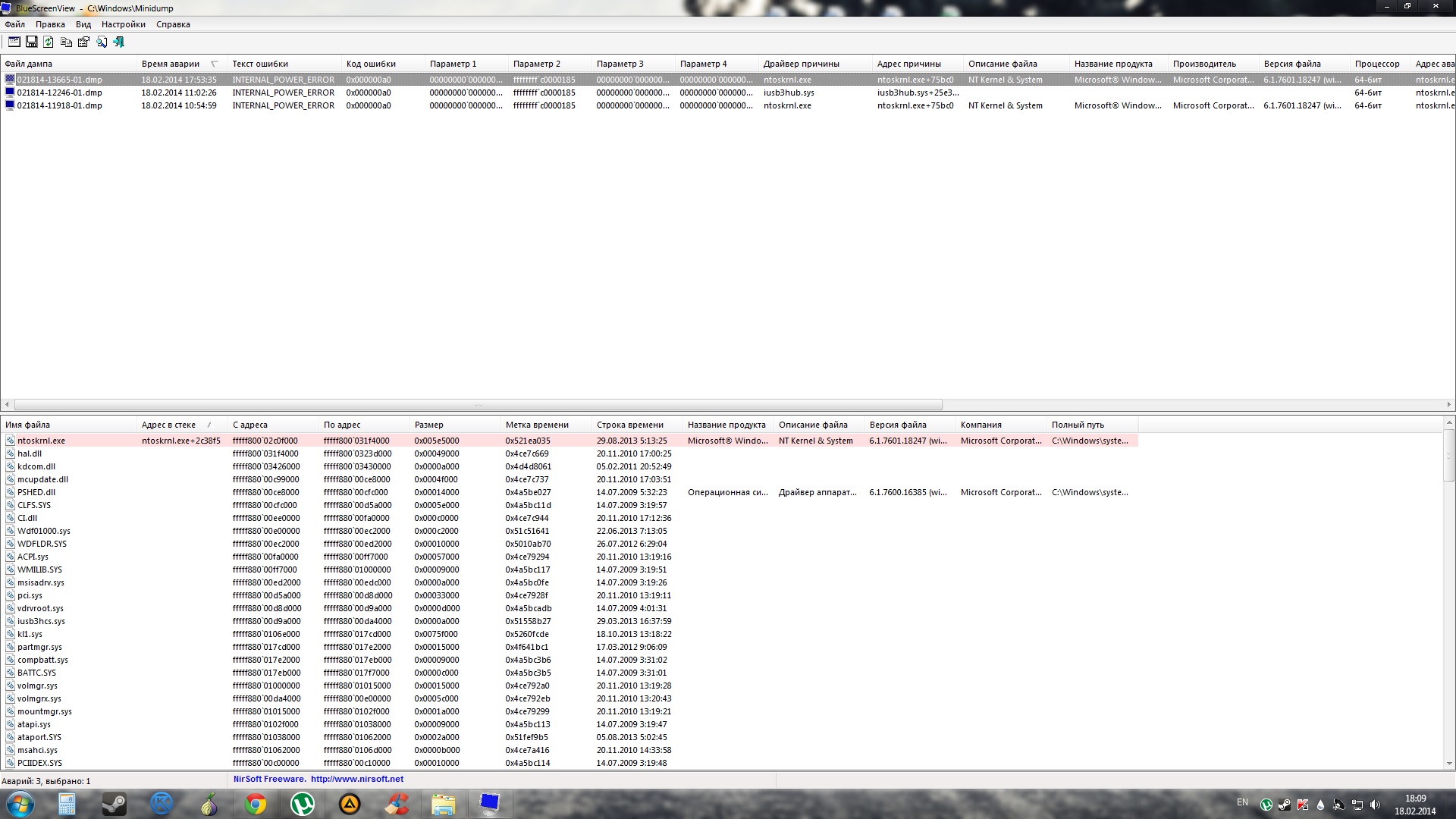The width and height of the screenshot is (1456, 819).
Task: Click the Find magnifier toolbar icon
Action: [101, 42]
